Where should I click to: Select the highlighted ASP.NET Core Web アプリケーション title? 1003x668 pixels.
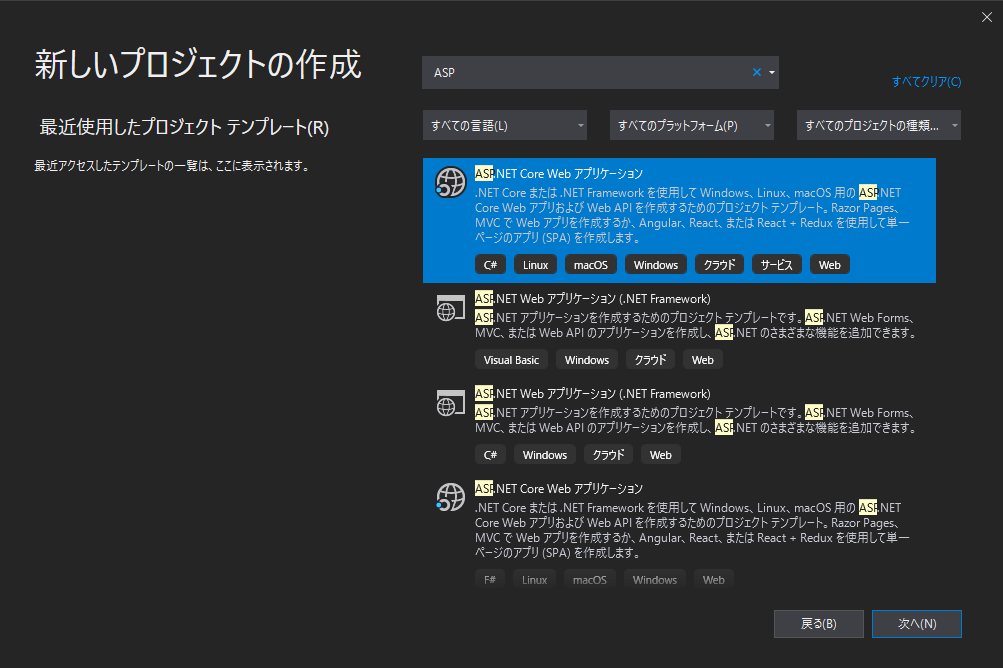(558, 173)
